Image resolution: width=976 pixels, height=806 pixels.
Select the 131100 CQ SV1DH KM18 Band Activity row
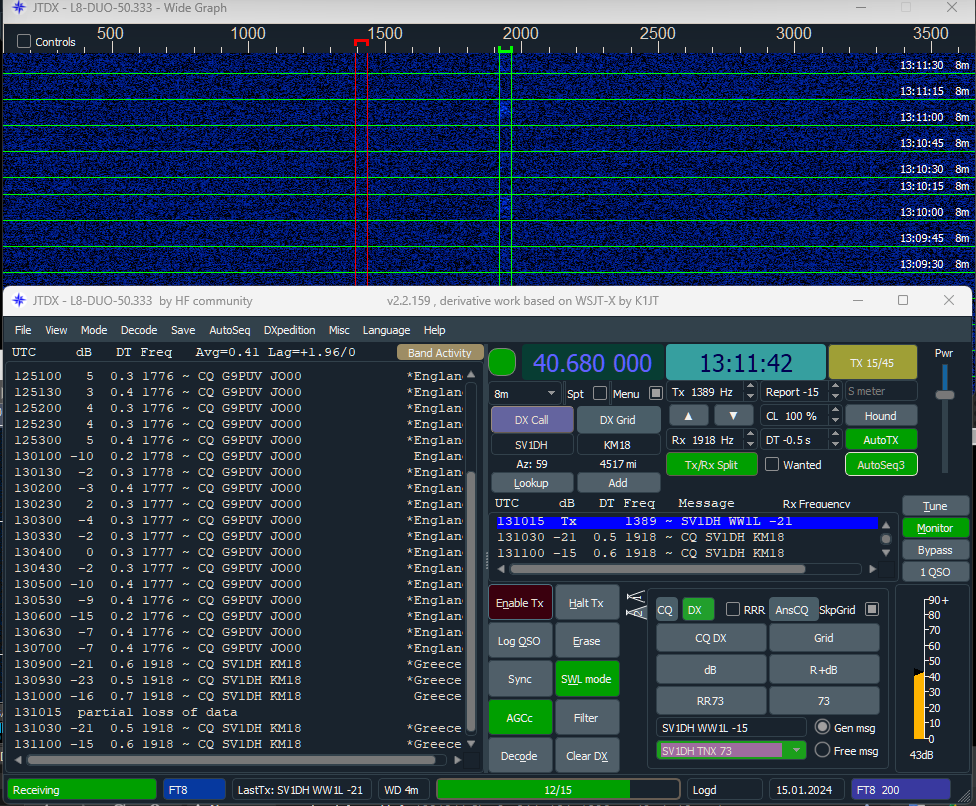[238, 744]
